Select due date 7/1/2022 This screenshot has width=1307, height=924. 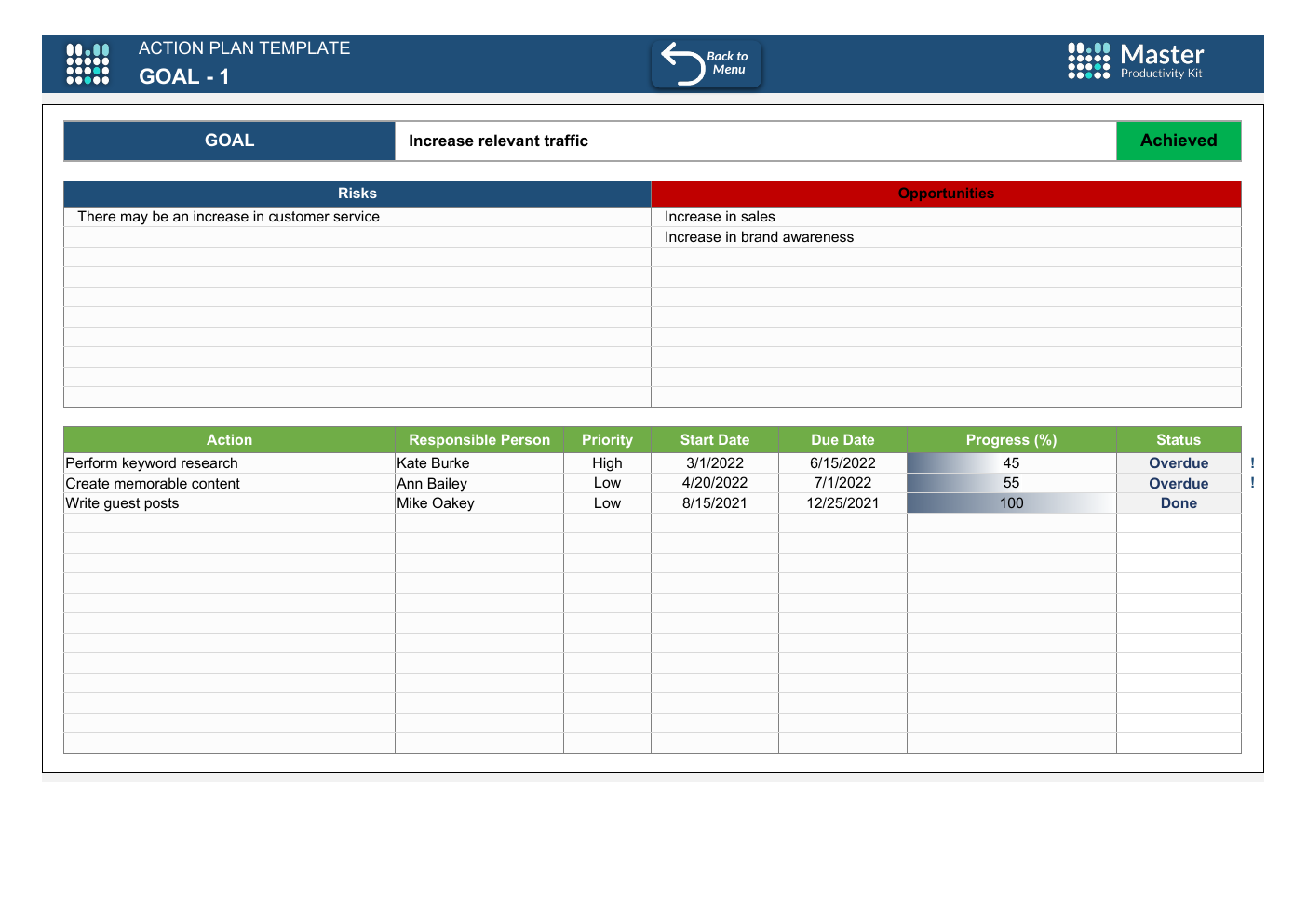(842, 483)
